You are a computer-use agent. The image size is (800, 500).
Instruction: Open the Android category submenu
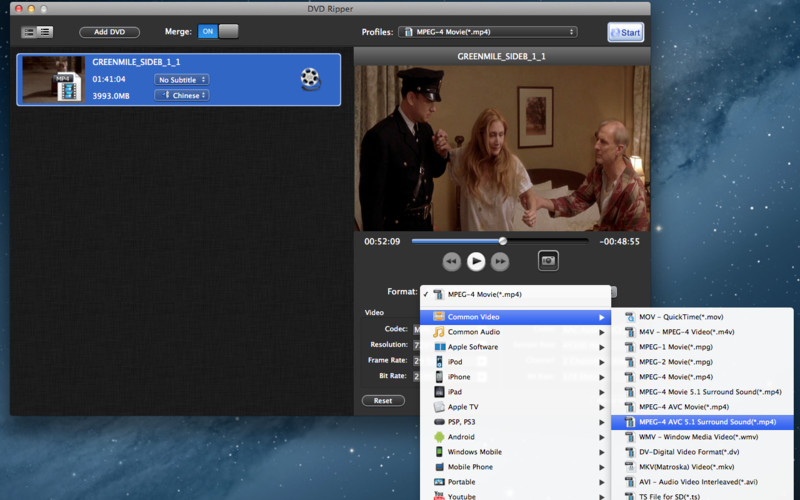click(515, 437)
